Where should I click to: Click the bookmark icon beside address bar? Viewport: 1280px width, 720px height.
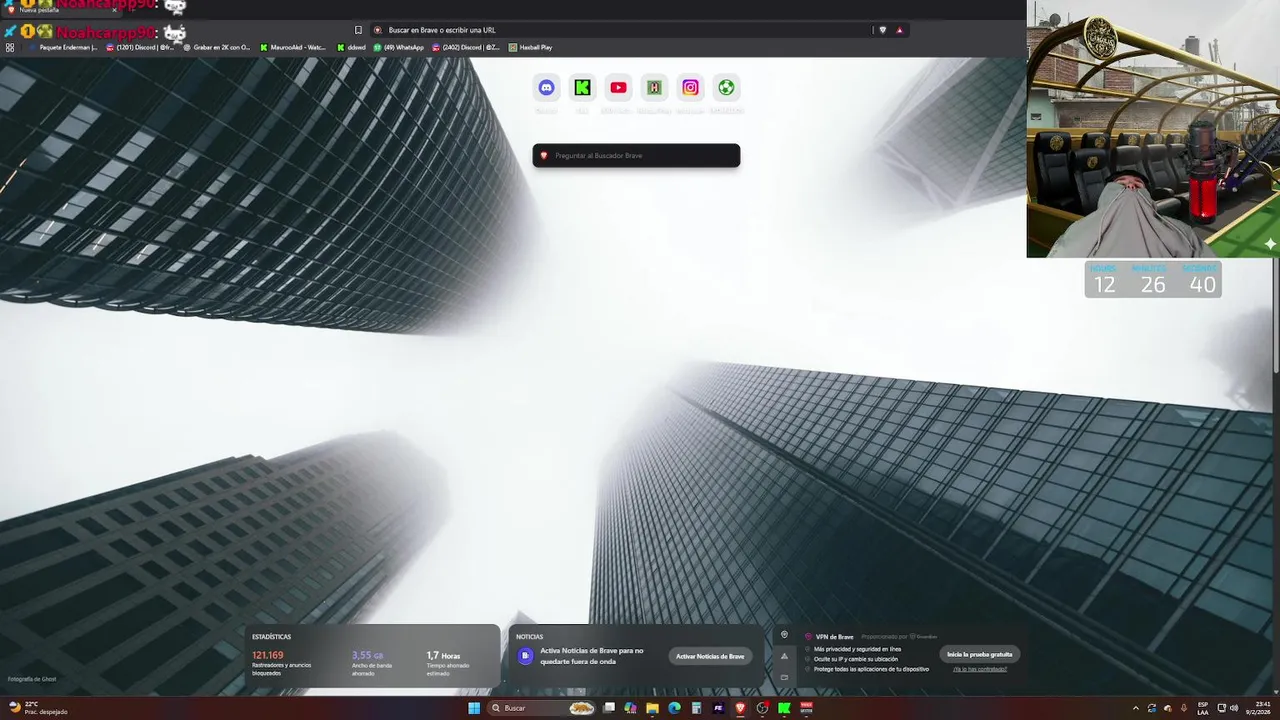click(x=358, y=30)
